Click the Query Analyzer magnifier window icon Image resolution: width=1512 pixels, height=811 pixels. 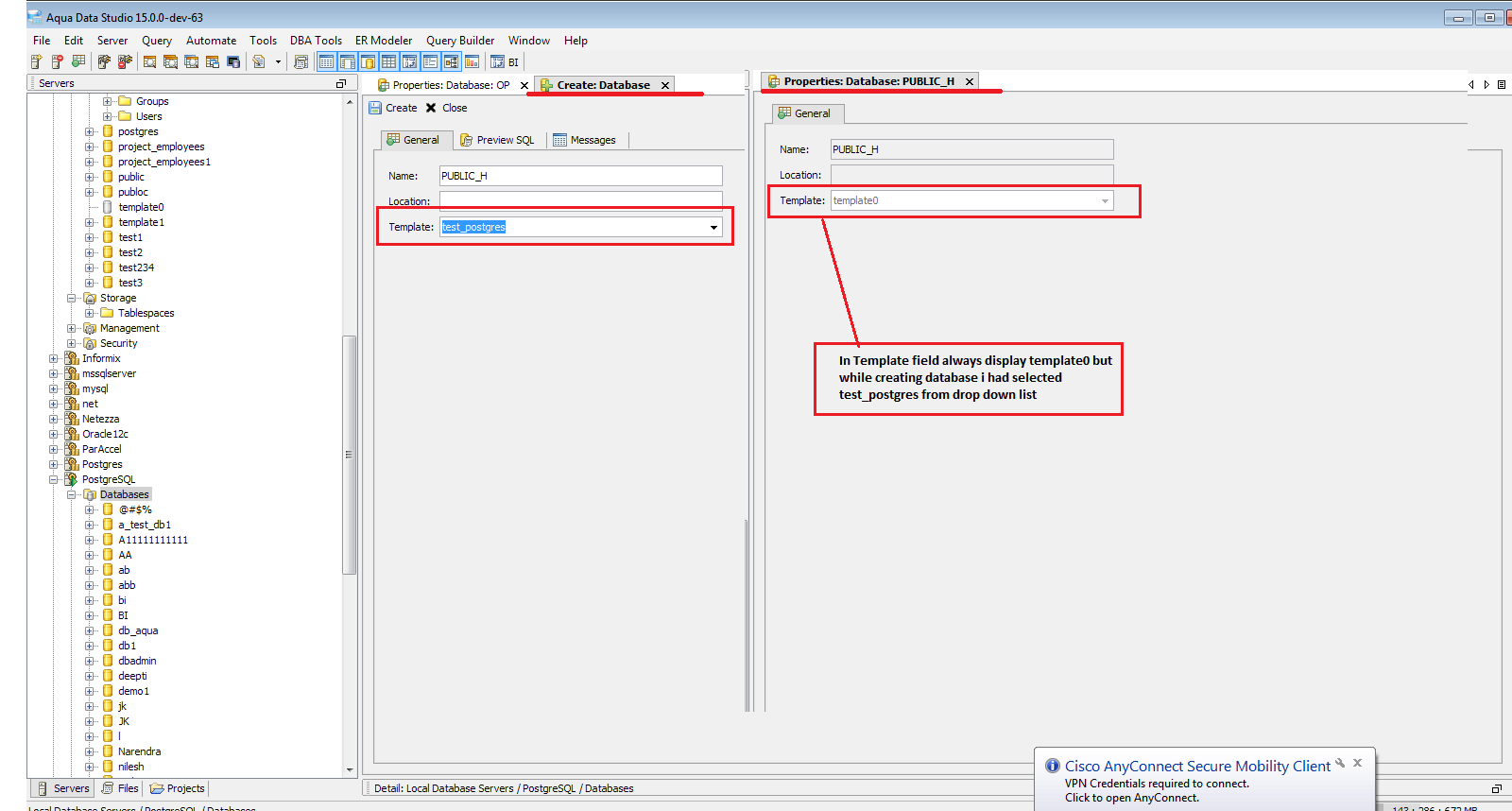(x=149, y=61)
